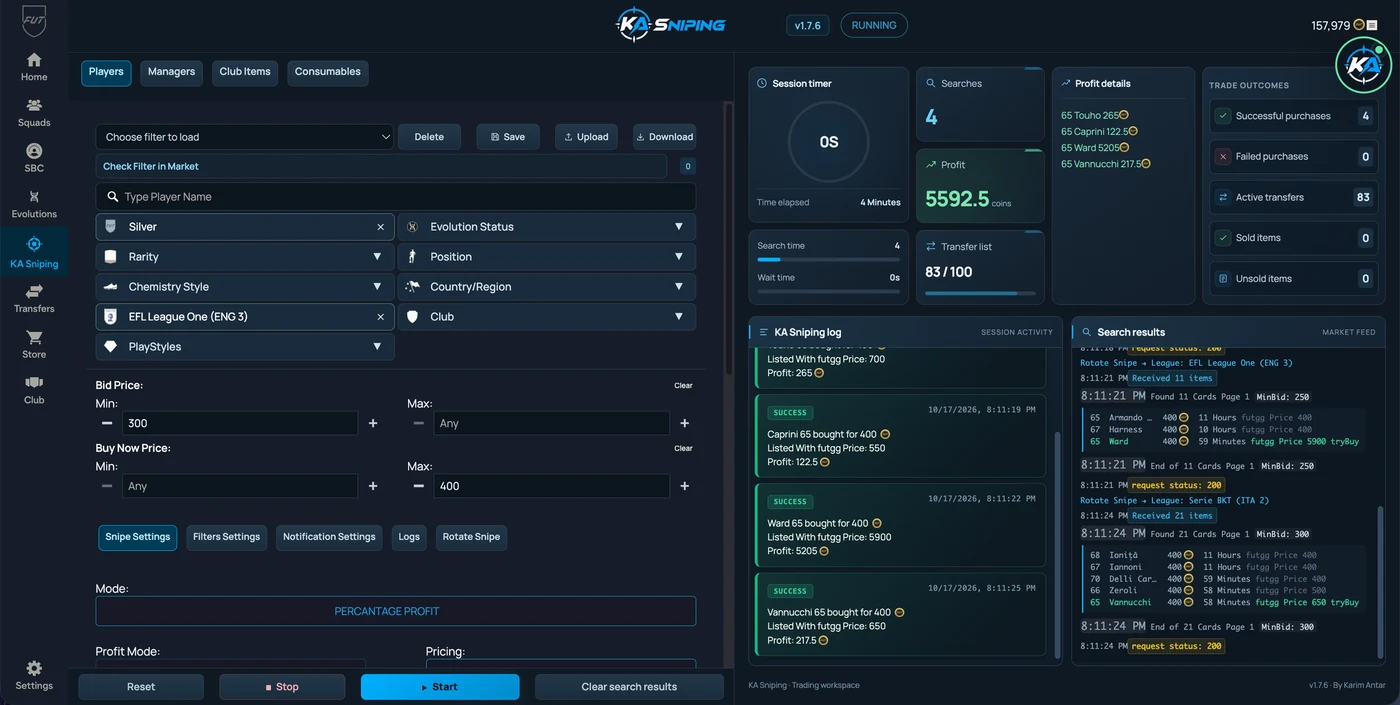Viewport: 1400px width, 705px height.
Task: Switch to the Club Items tab
Action: tap(245, 72)
